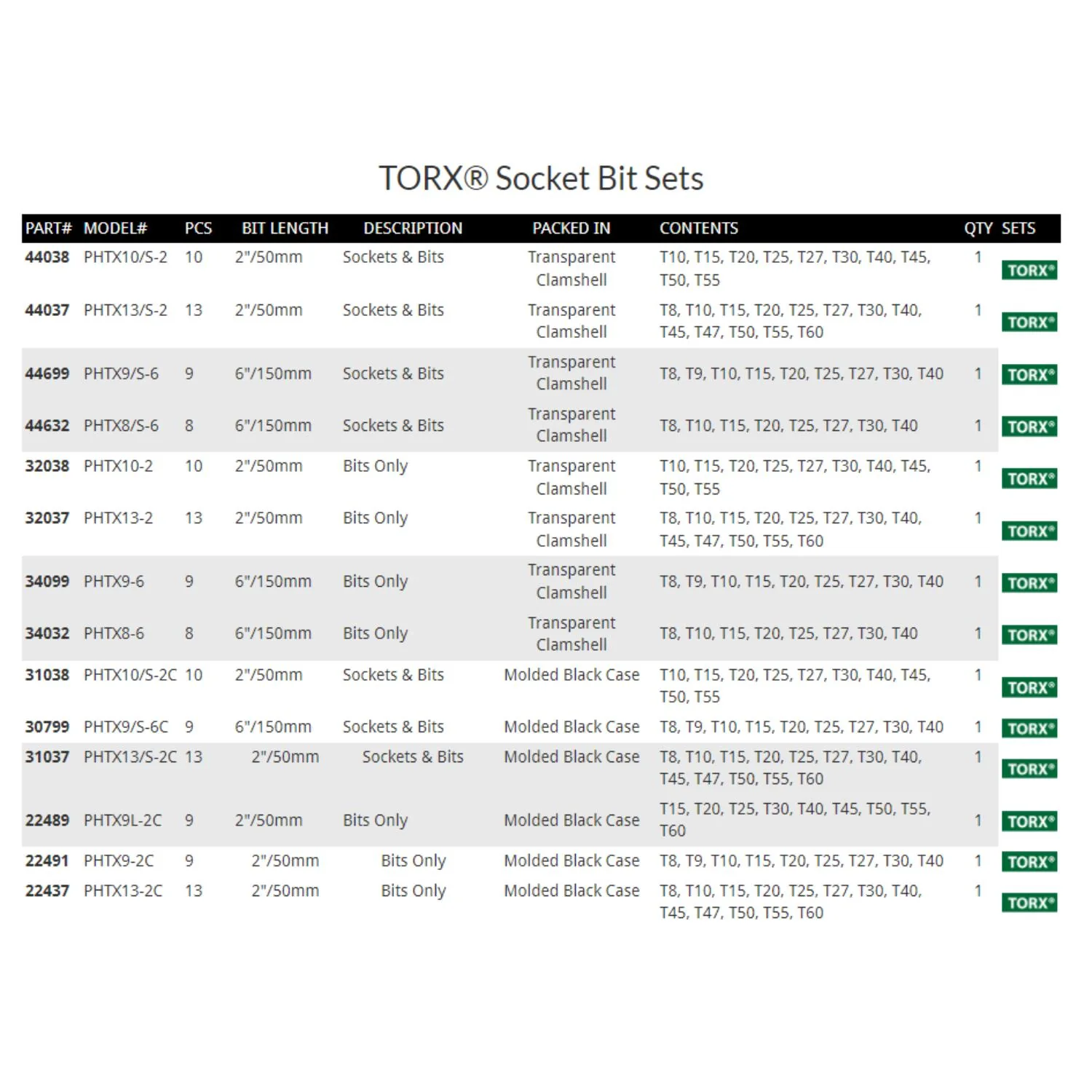The height and width of the screenshot is (1092, 1092).
Task: Select the TORX logo beside part 44699
Action: [x=1029, y=374]
